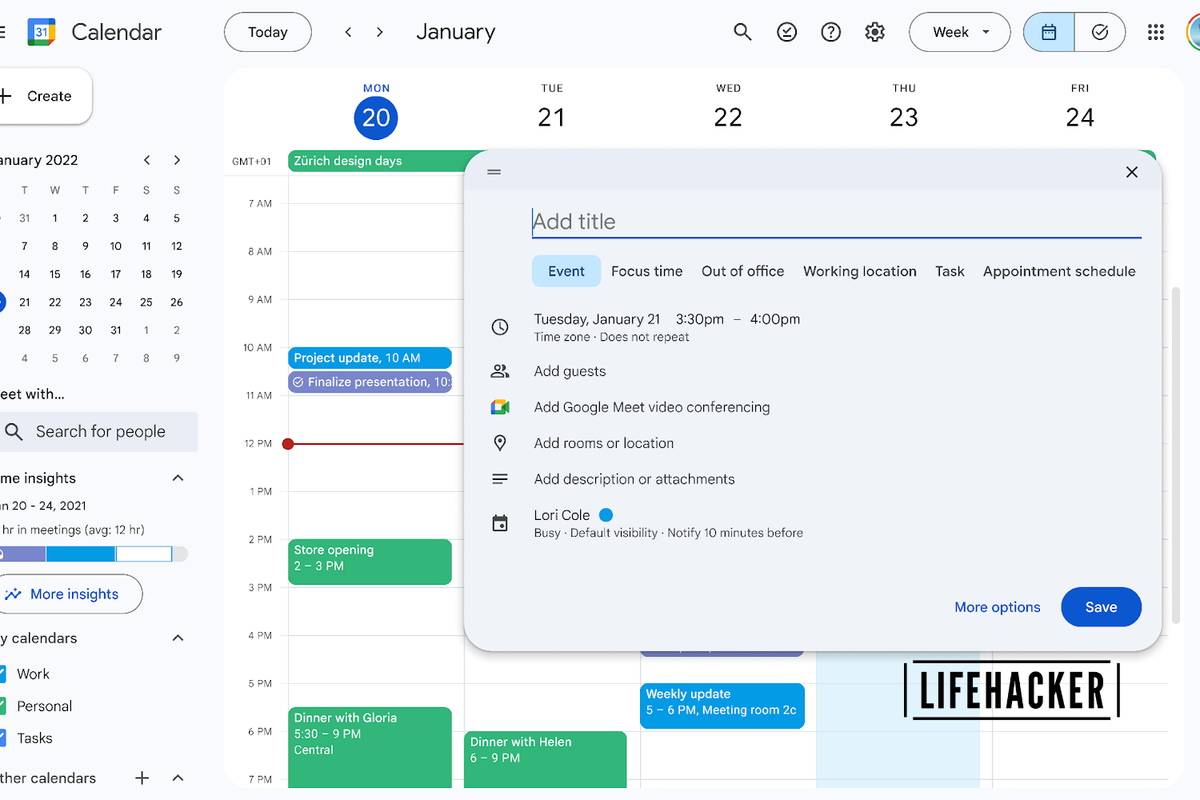
Task: Collapse the My calendars section
Action: click(x=178, y=638)
